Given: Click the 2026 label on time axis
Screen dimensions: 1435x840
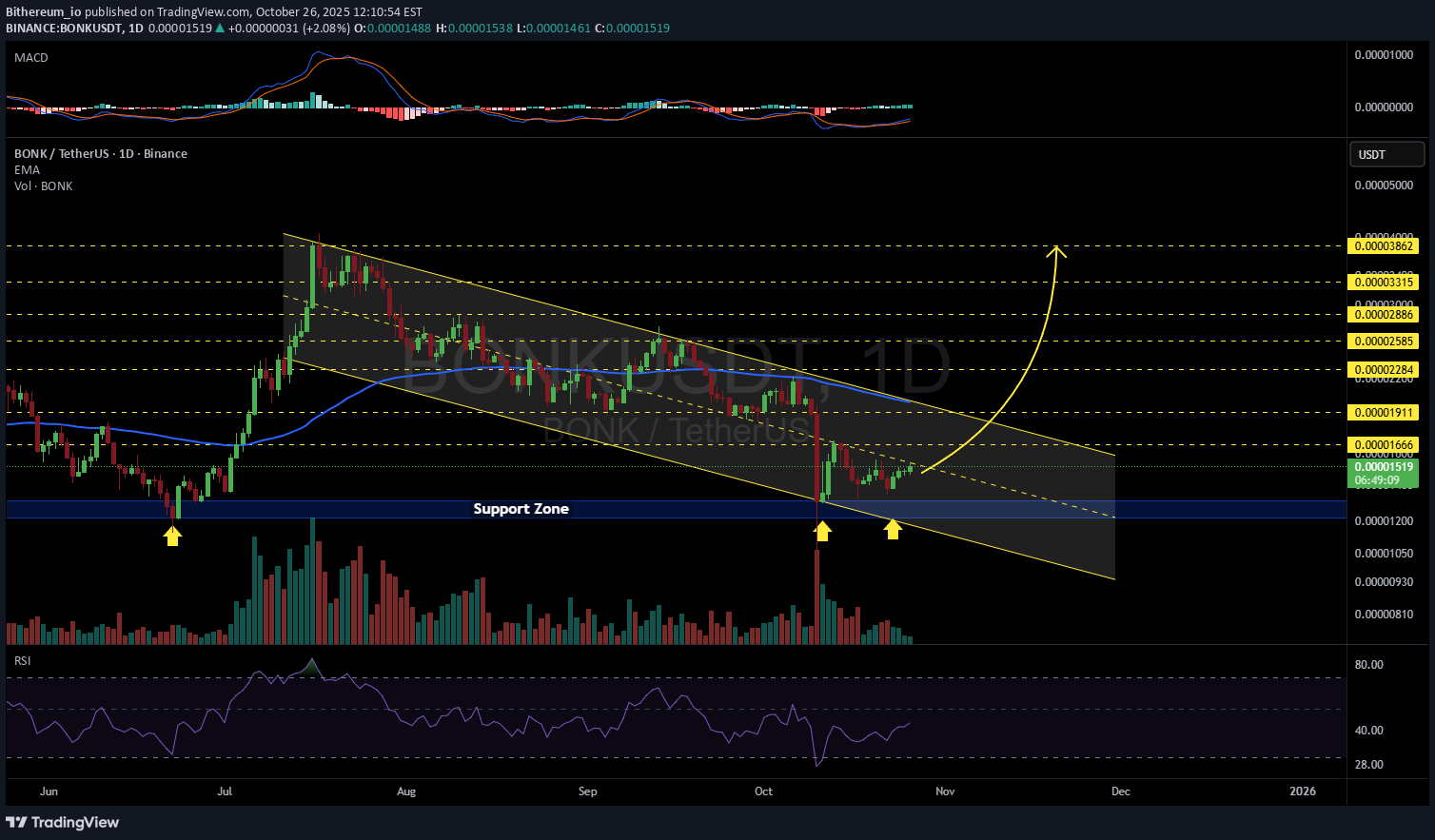Looking at the screenshot, I should click(x=1302, y=791).
